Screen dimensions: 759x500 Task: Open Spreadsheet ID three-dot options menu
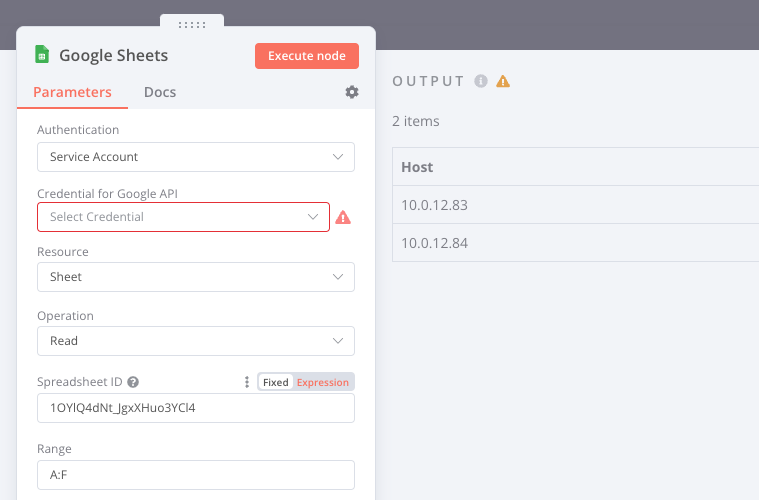pos(247,382)
